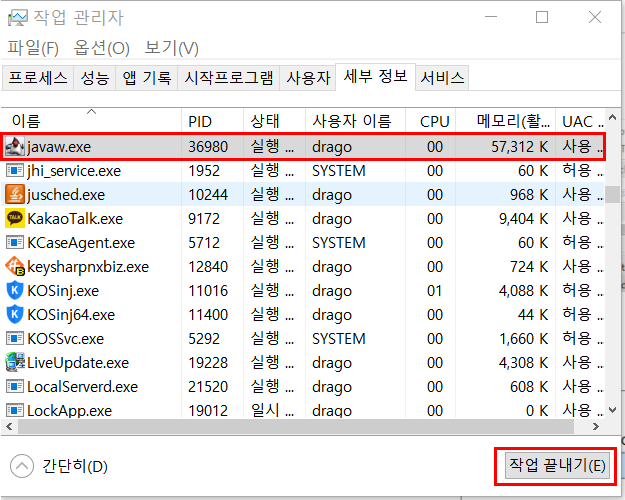625x500 pixels.
Task: Switch to the 시작프로그램 tab
Action: (228, 77)
